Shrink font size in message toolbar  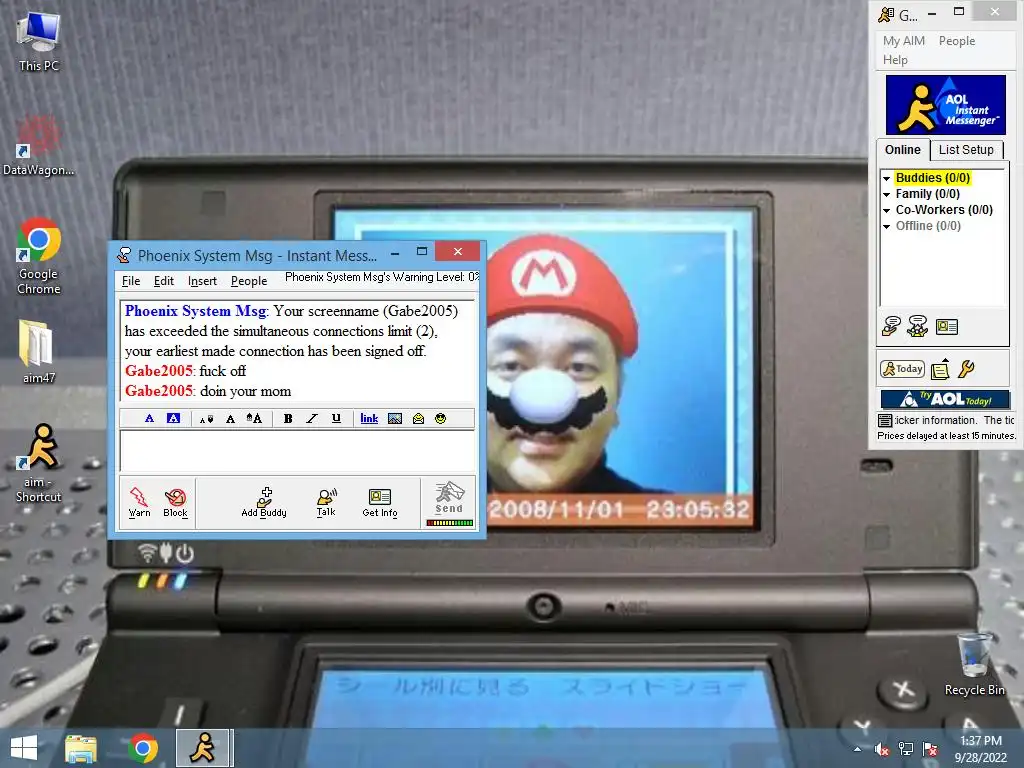[206, 419]
